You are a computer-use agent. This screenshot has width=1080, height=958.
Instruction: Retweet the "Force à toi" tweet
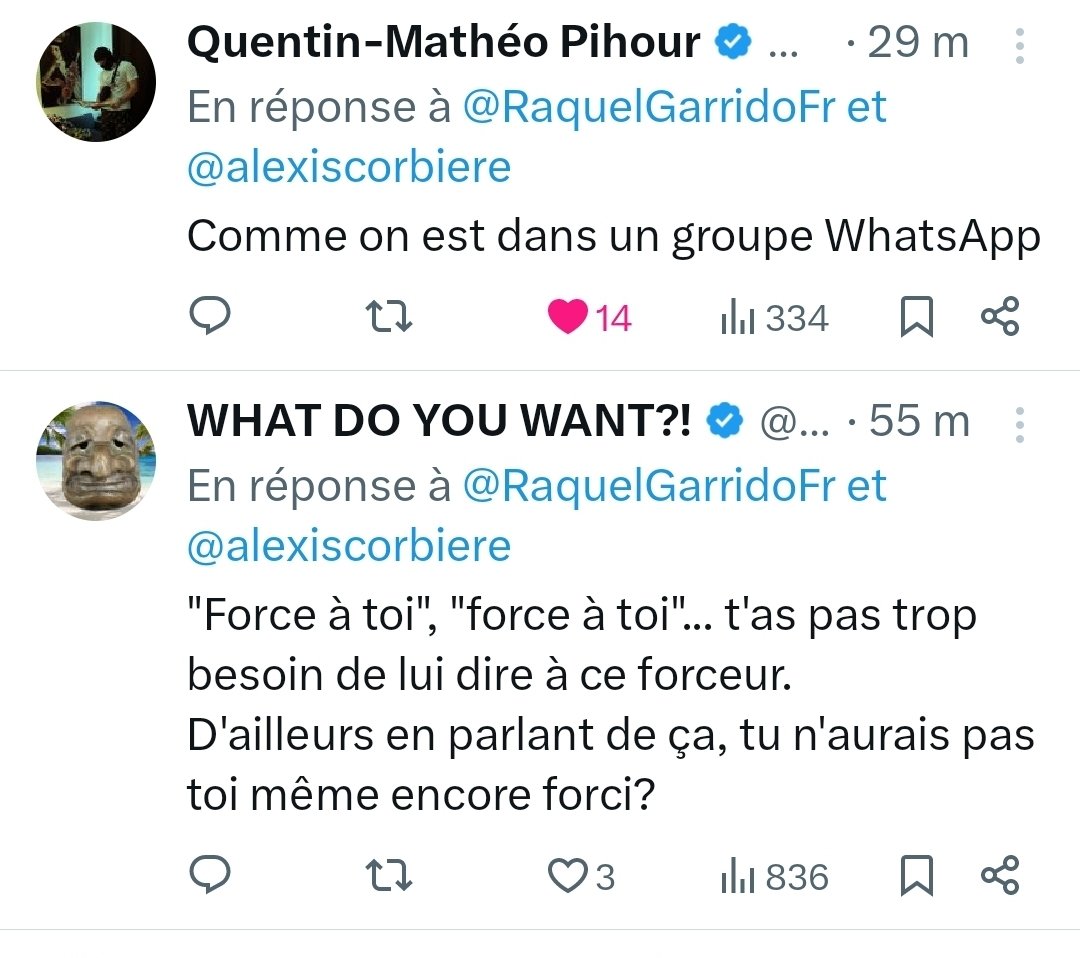tap(388, 875)
